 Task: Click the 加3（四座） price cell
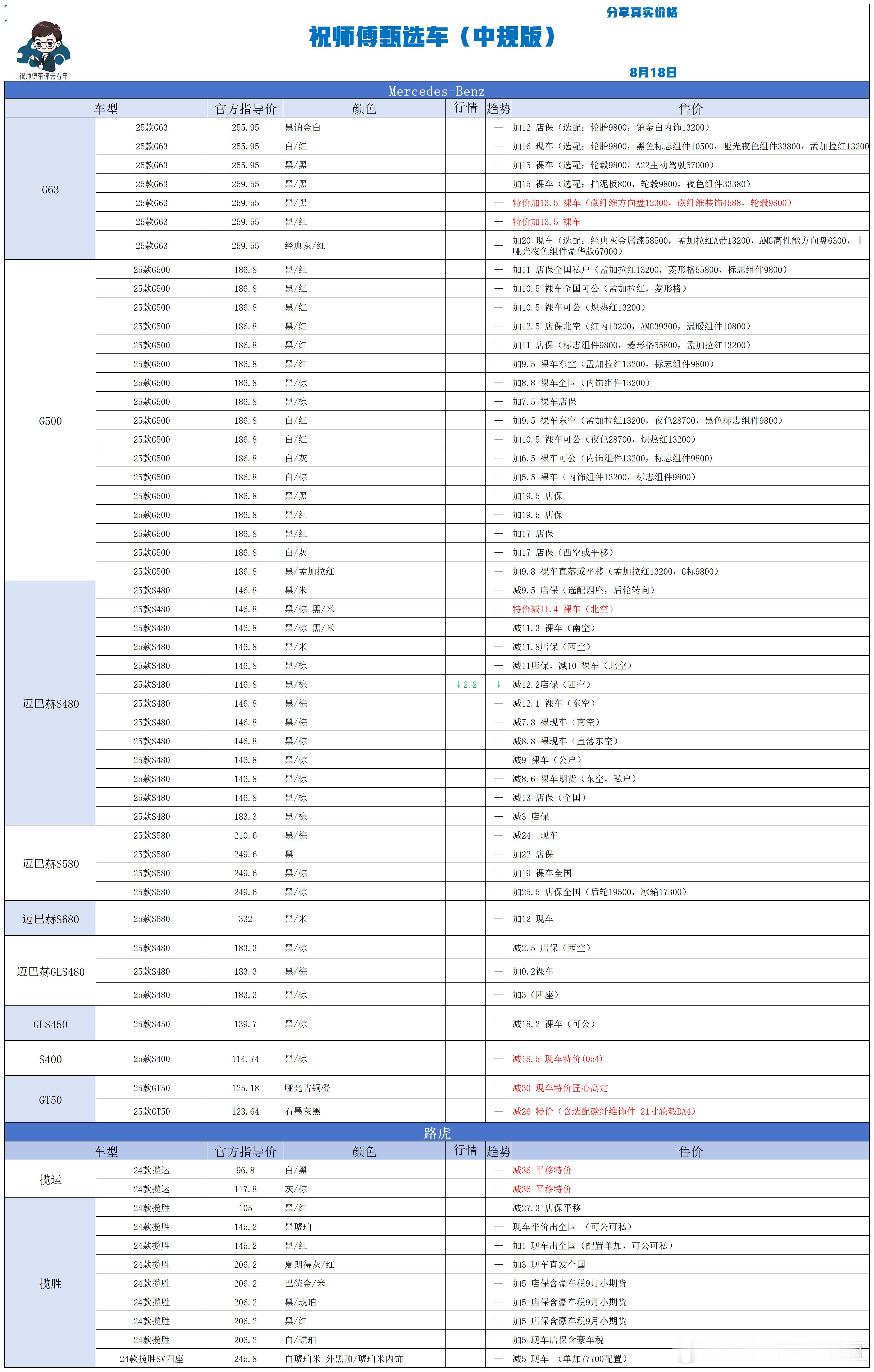pyautogui.click(x=690, y=994)
